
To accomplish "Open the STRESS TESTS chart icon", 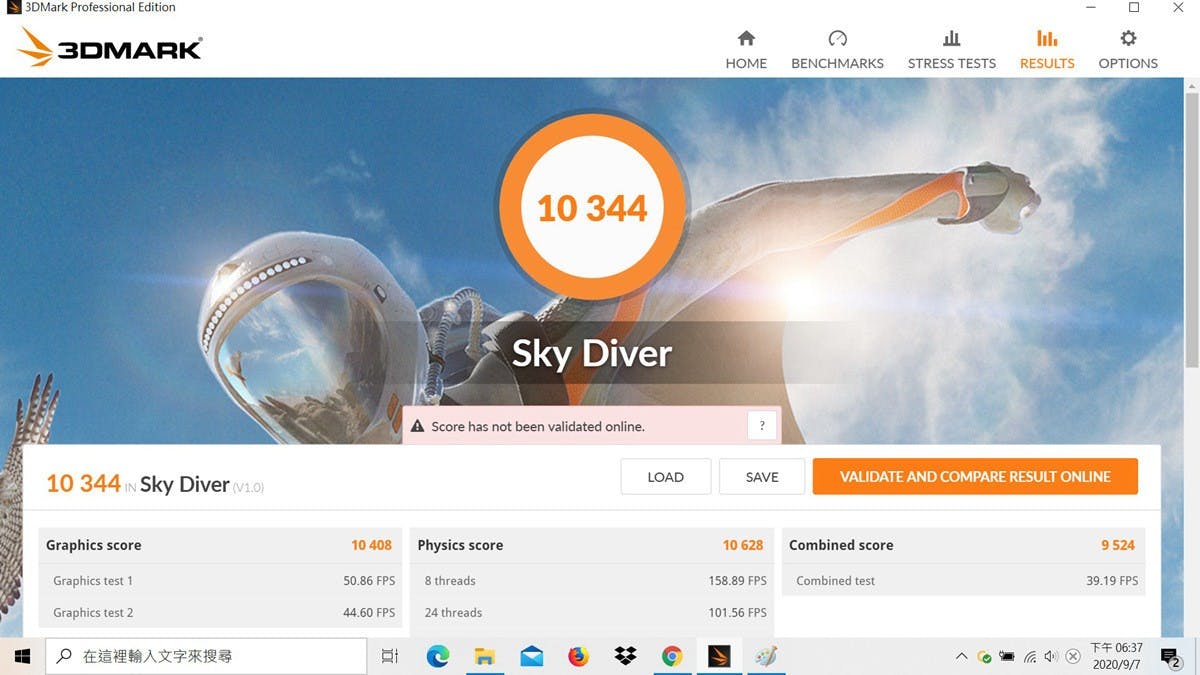I will click(952, 38).
